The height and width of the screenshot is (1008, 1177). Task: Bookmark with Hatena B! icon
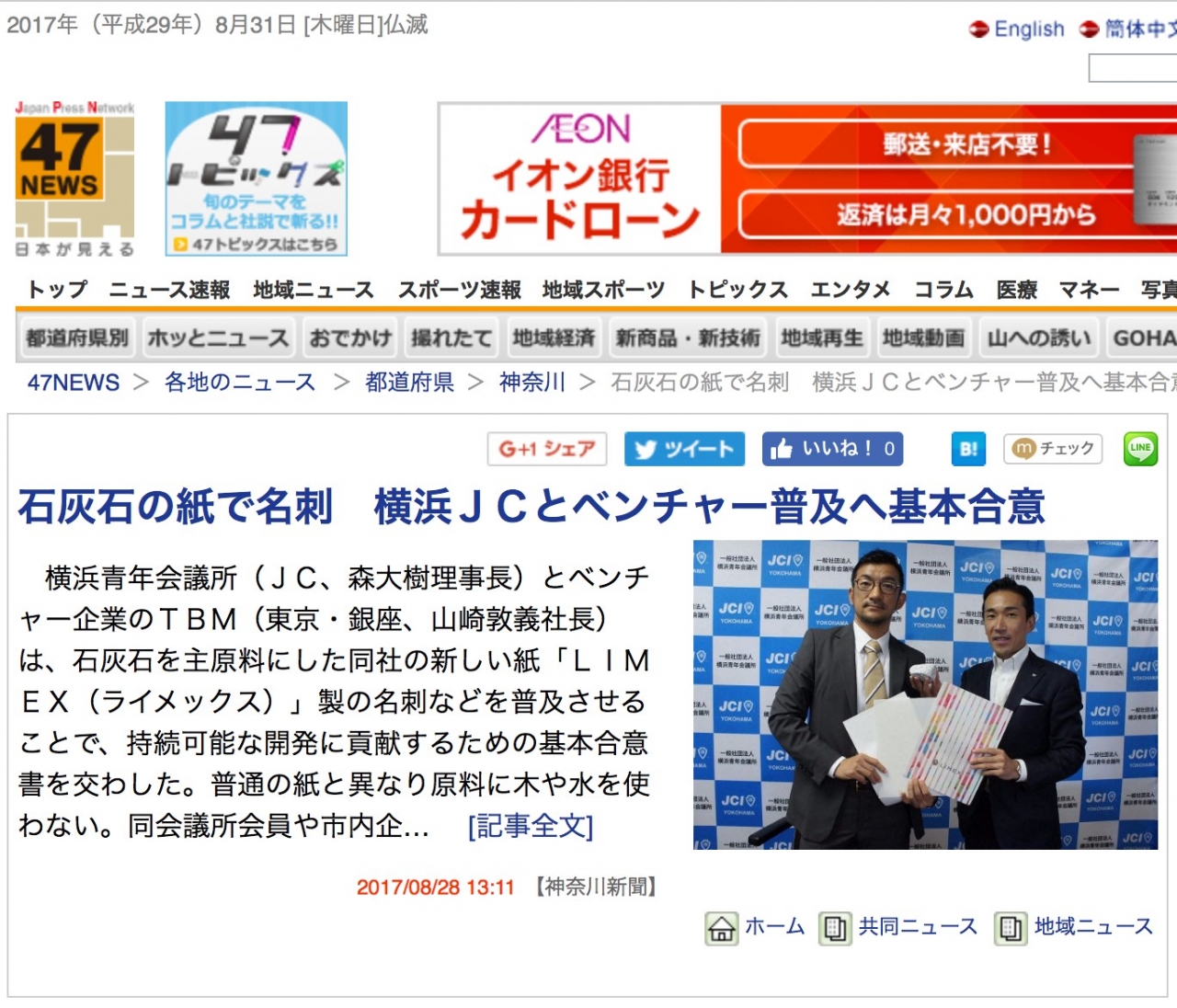968,449
